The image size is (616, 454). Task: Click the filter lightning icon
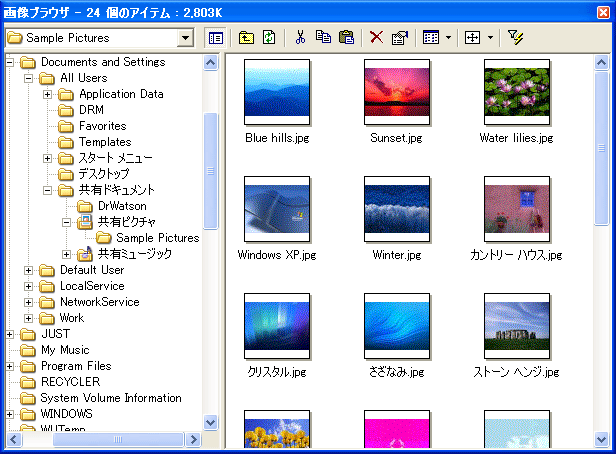pos(515,38)
